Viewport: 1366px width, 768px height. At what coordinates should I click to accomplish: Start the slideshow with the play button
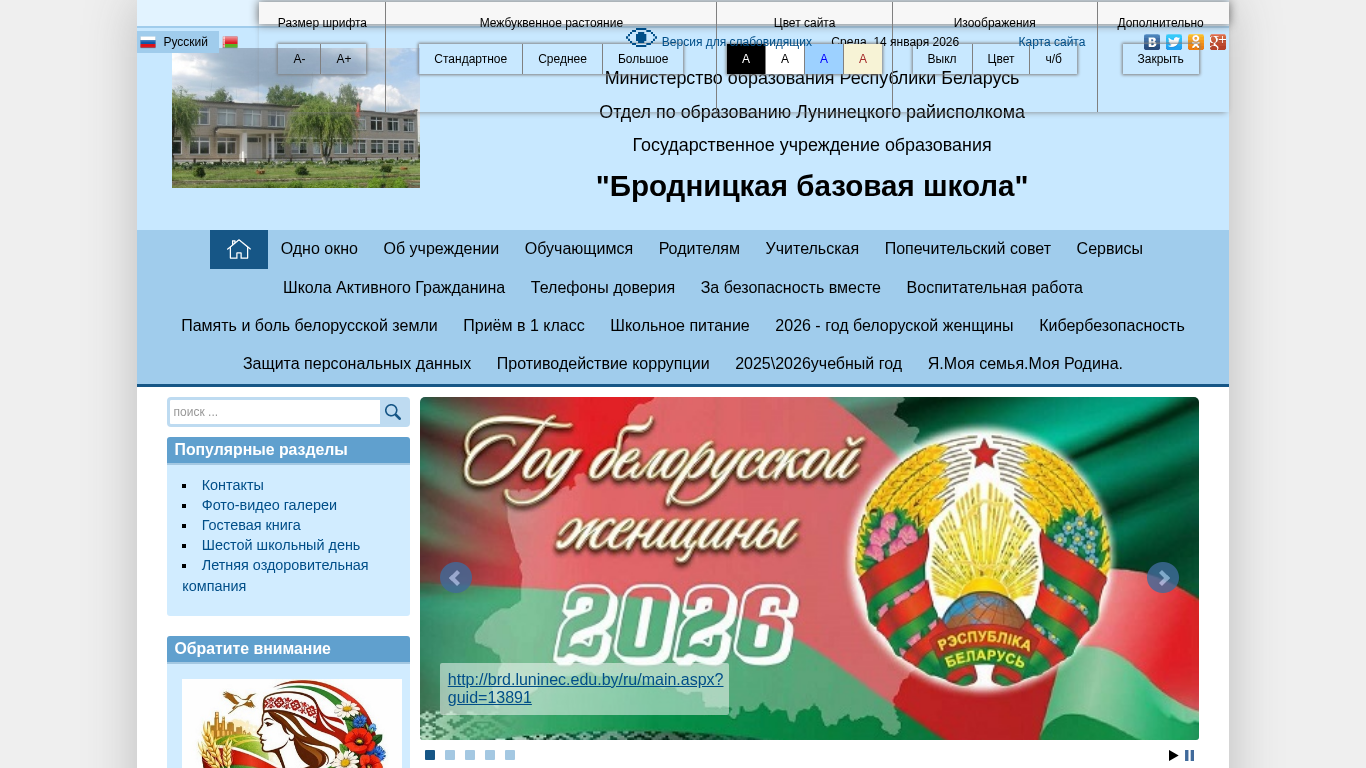[1174, 755]
